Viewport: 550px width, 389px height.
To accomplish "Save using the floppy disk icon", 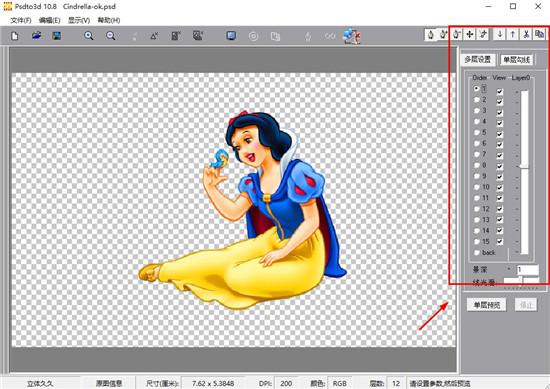I will tap(56, 35).
